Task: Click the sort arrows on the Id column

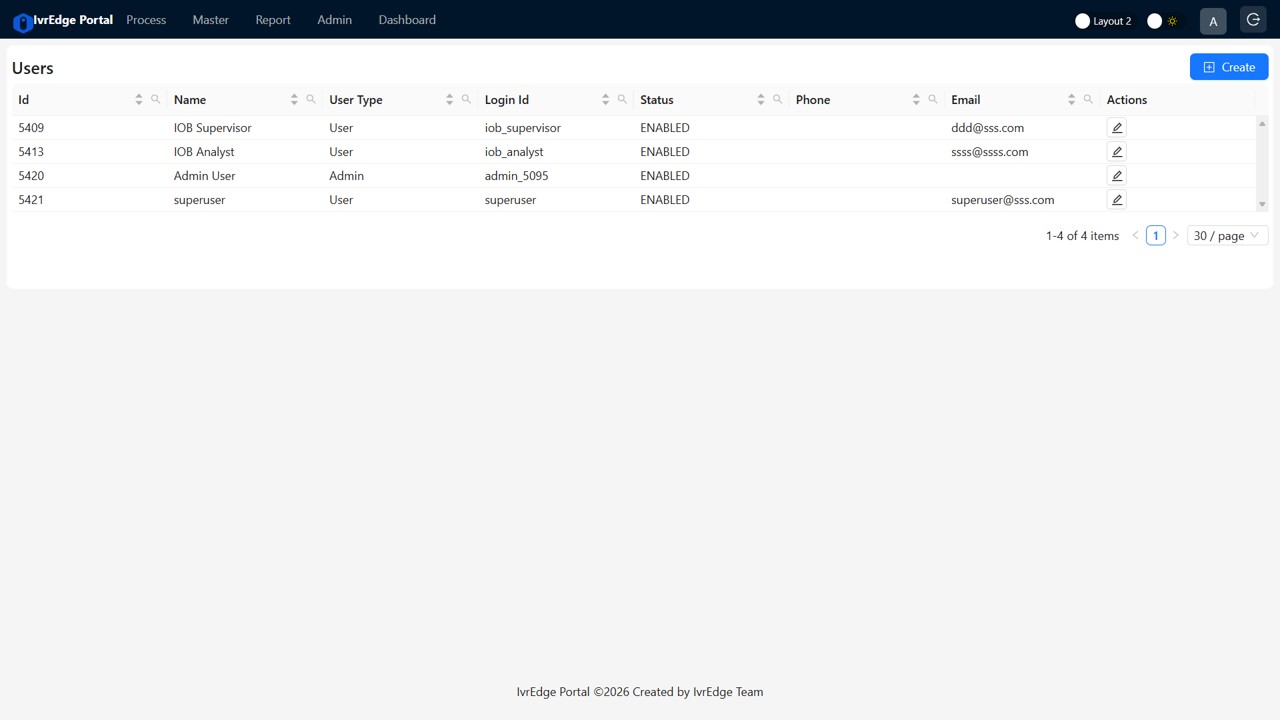Action: pos(139,99)
